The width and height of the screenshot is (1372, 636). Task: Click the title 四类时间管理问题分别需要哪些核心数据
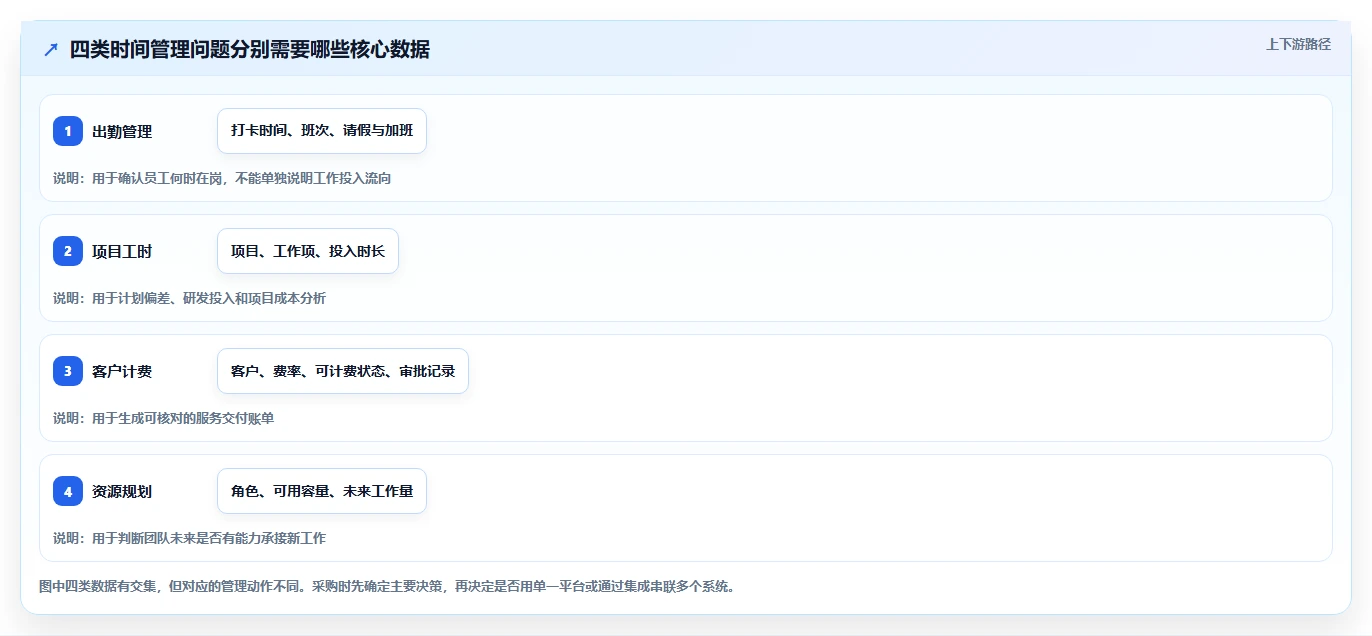pos(250,50)
